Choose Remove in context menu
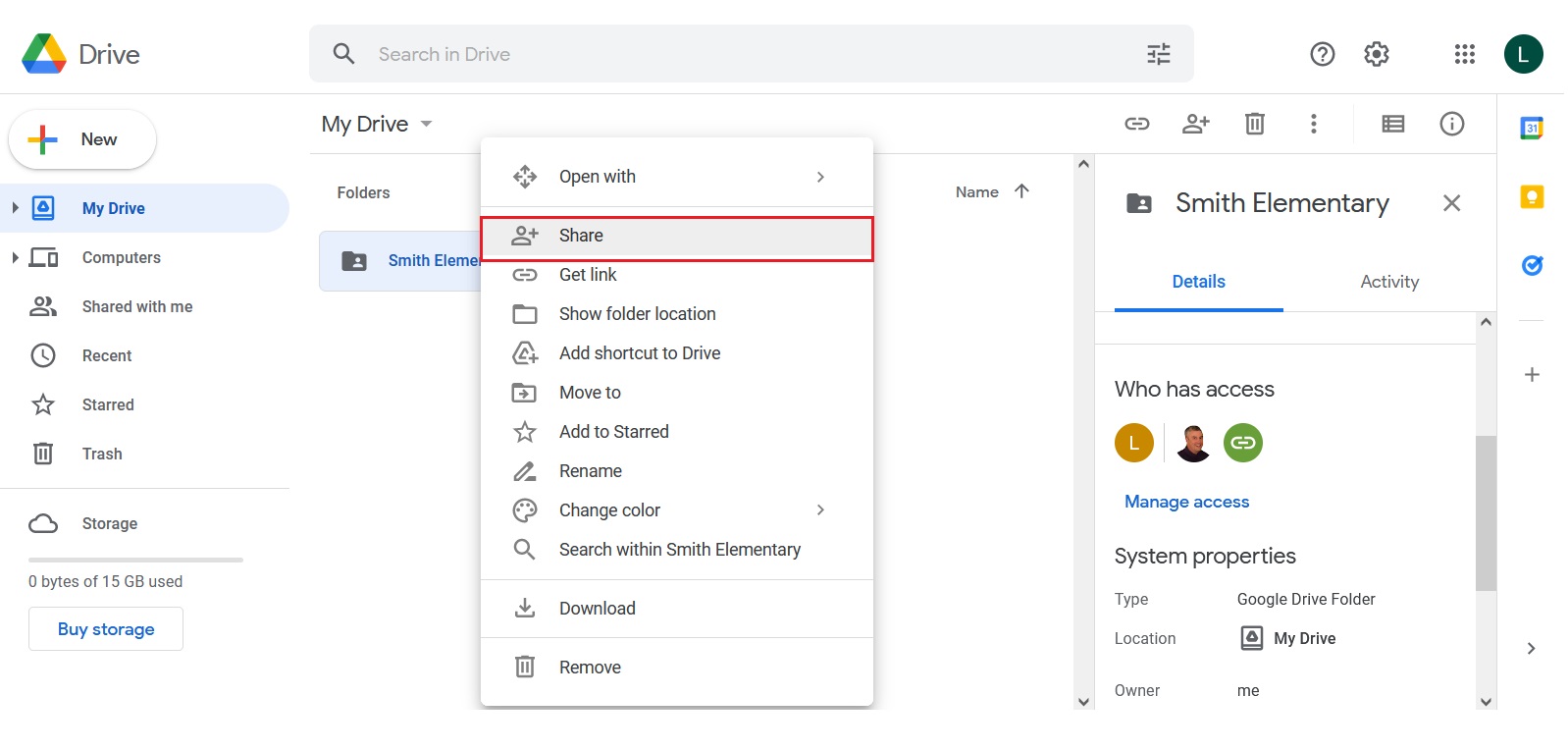This screenshot has height=750, width=1568. (677, 668)
